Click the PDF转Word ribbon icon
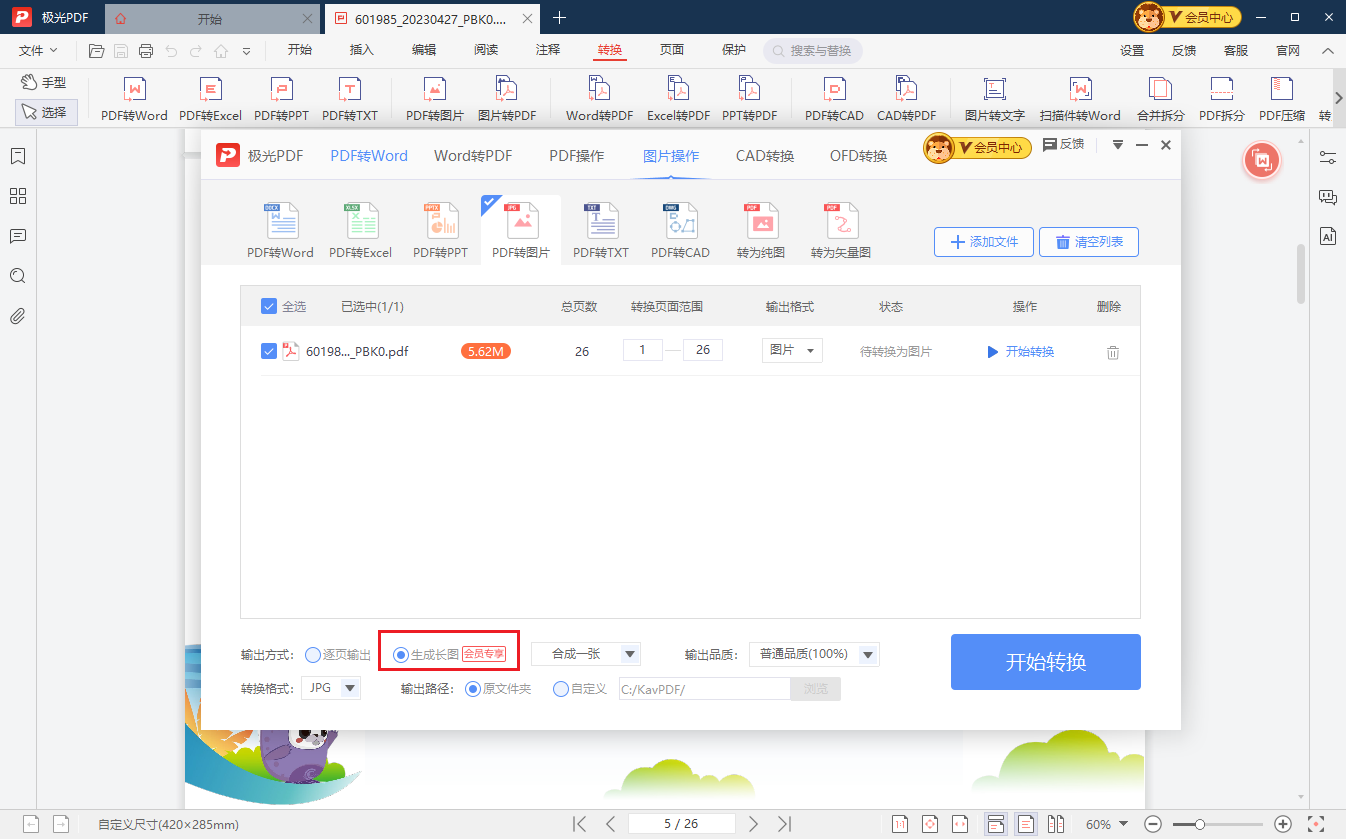 coord(134,100)
